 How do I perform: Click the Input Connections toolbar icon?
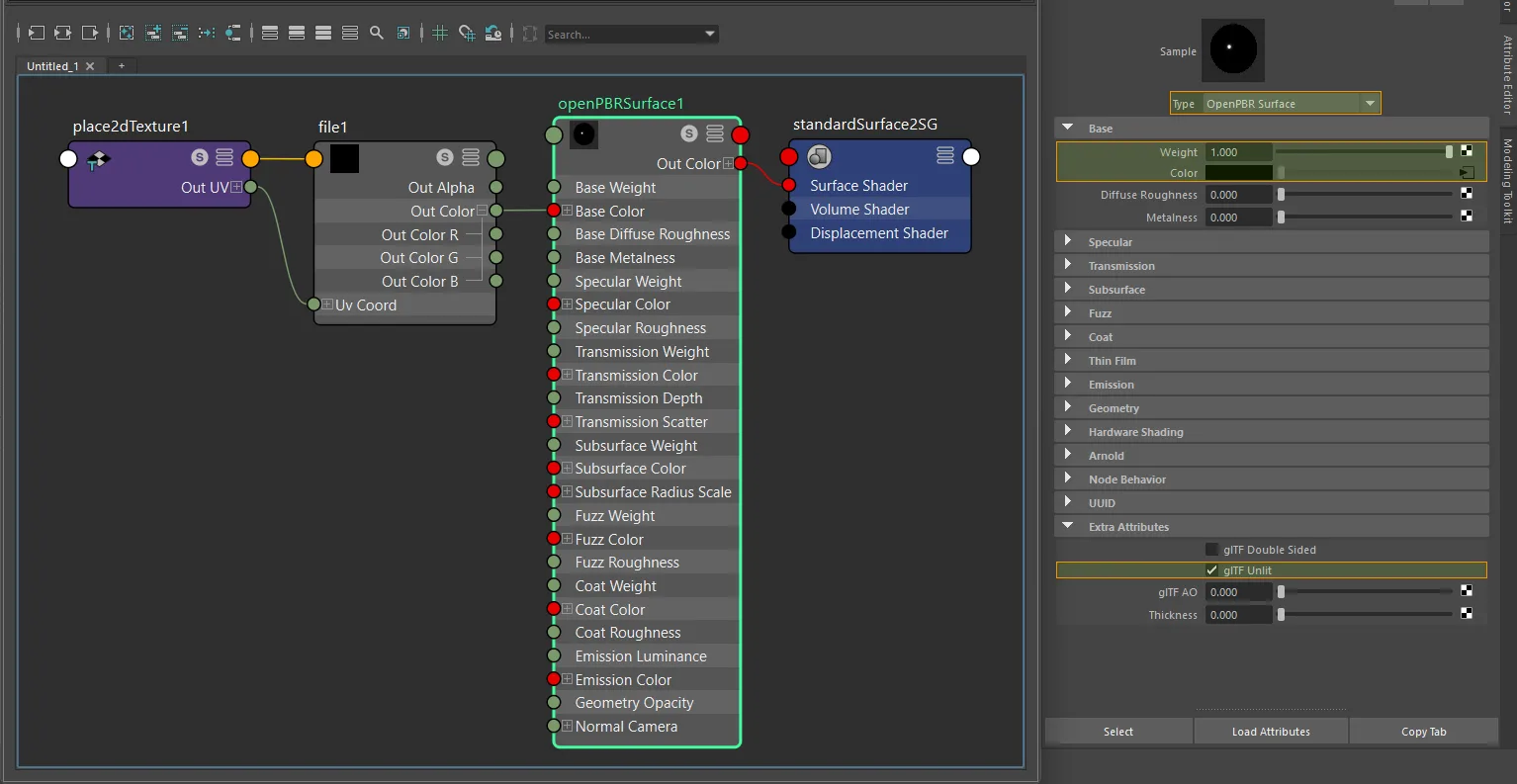coord(36,34)
